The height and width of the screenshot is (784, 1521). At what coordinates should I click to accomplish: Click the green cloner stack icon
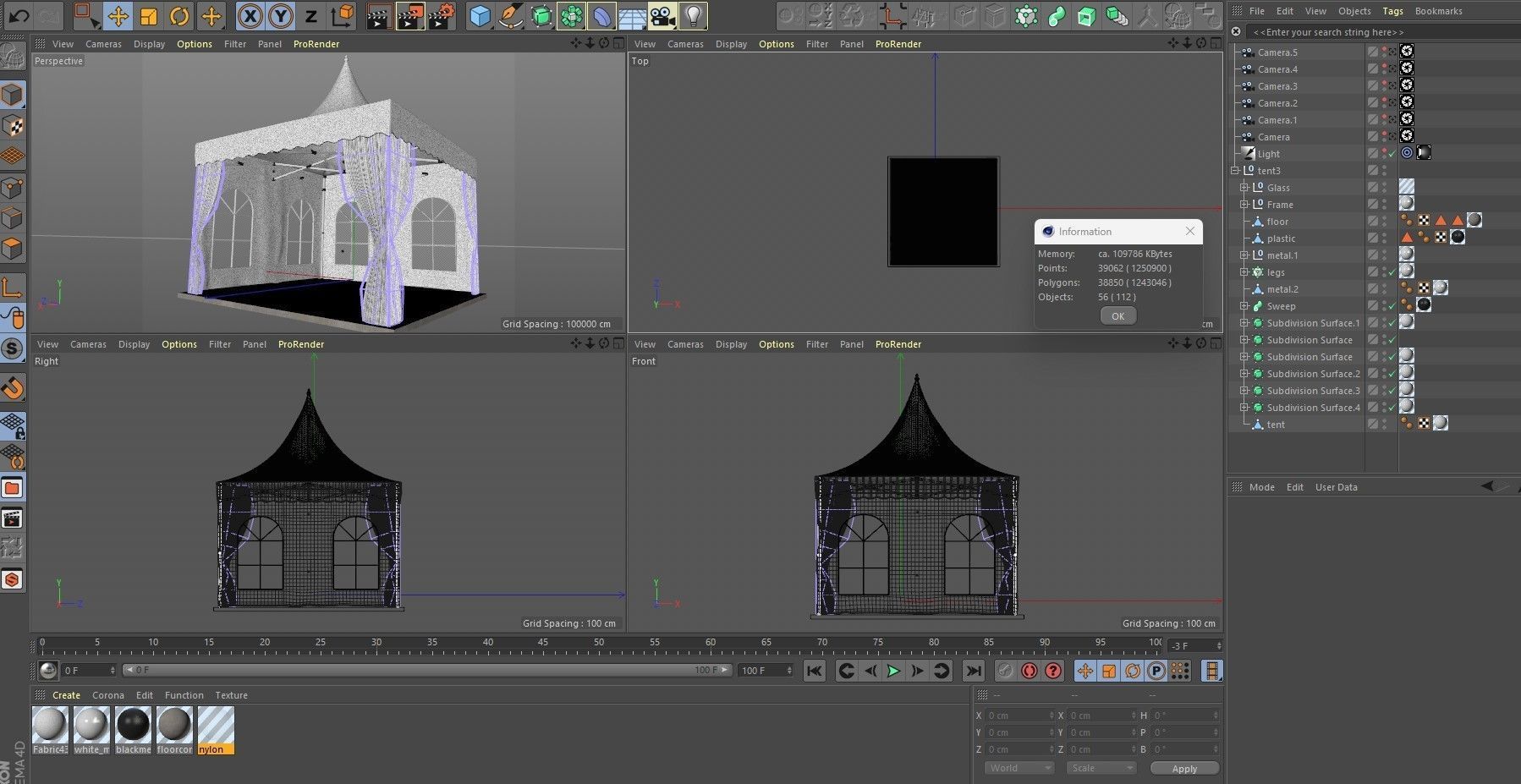[x=1117, y=16]
